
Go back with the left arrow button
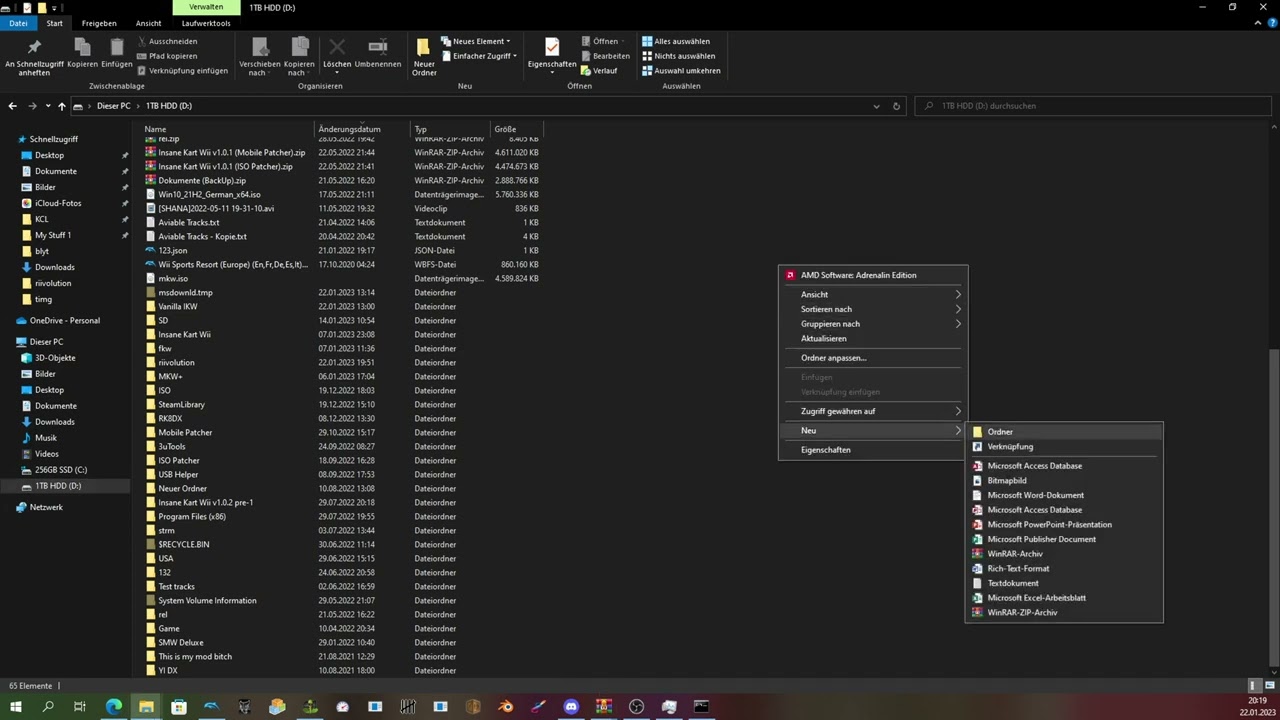12,106
